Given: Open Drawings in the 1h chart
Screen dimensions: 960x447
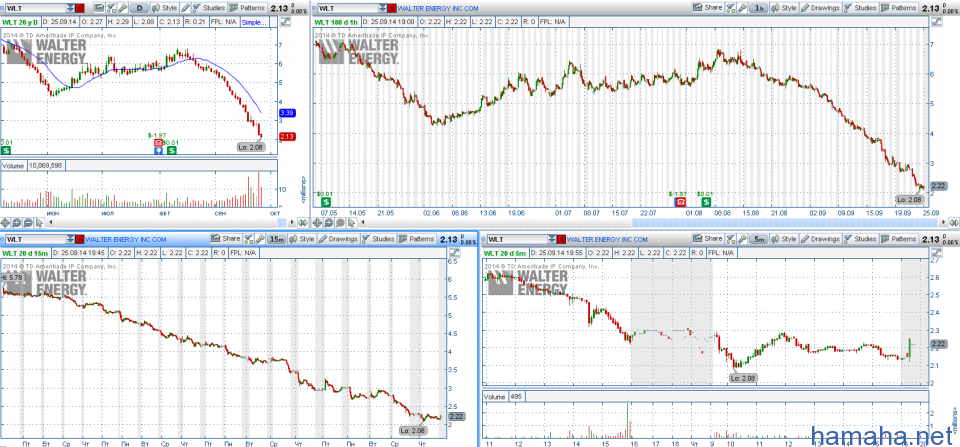Looking at the screenshot, I should [x=820, y=8].
